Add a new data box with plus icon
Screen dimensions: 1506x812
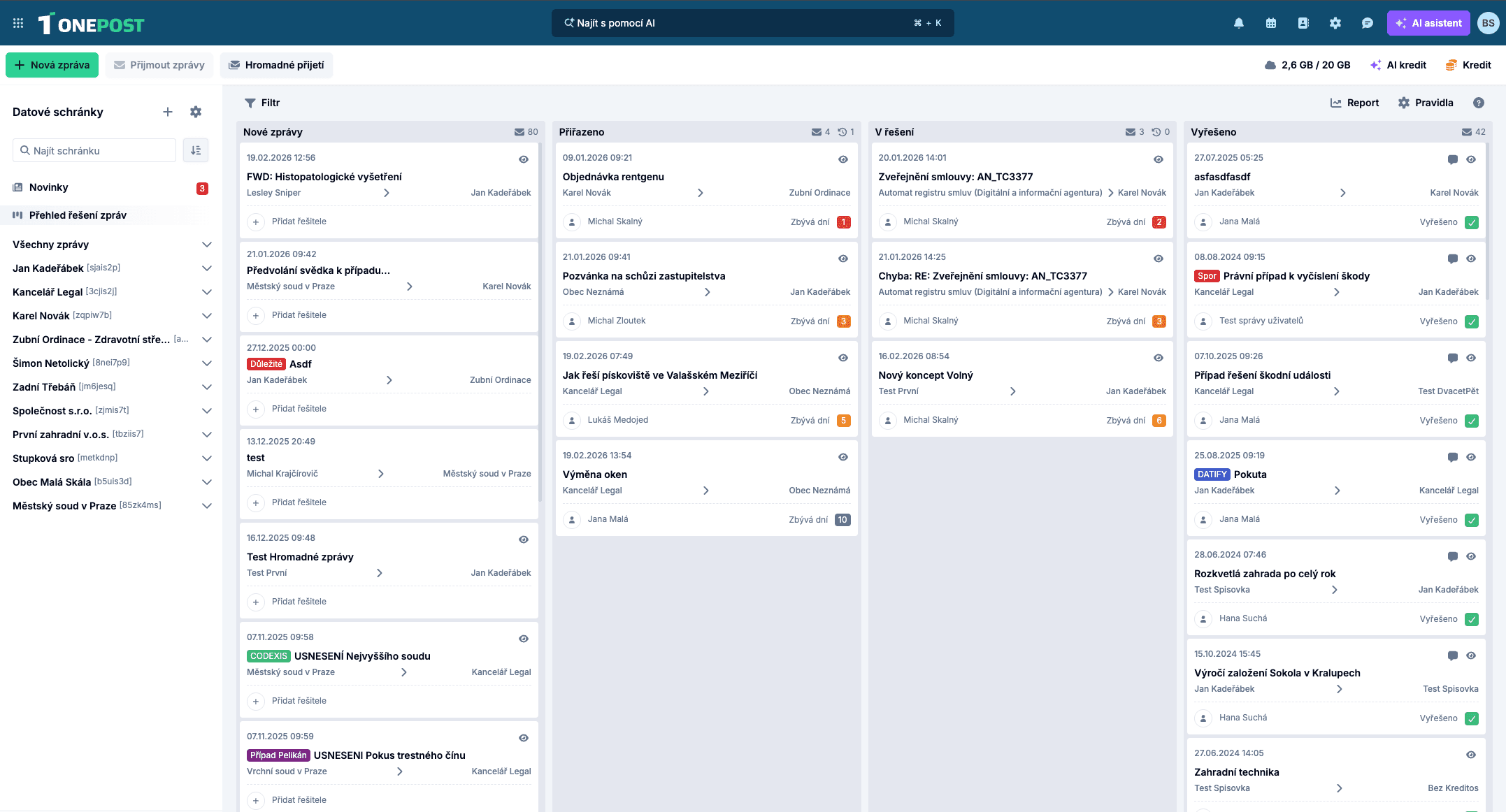168,112
